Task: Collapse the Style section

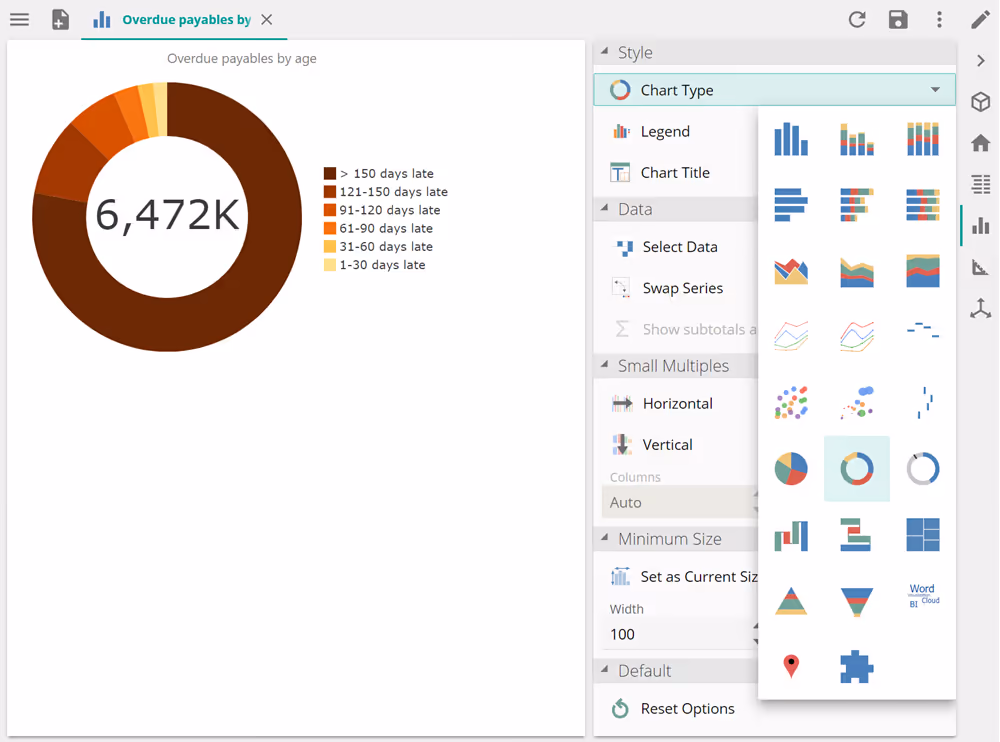Action: [605, 53]
